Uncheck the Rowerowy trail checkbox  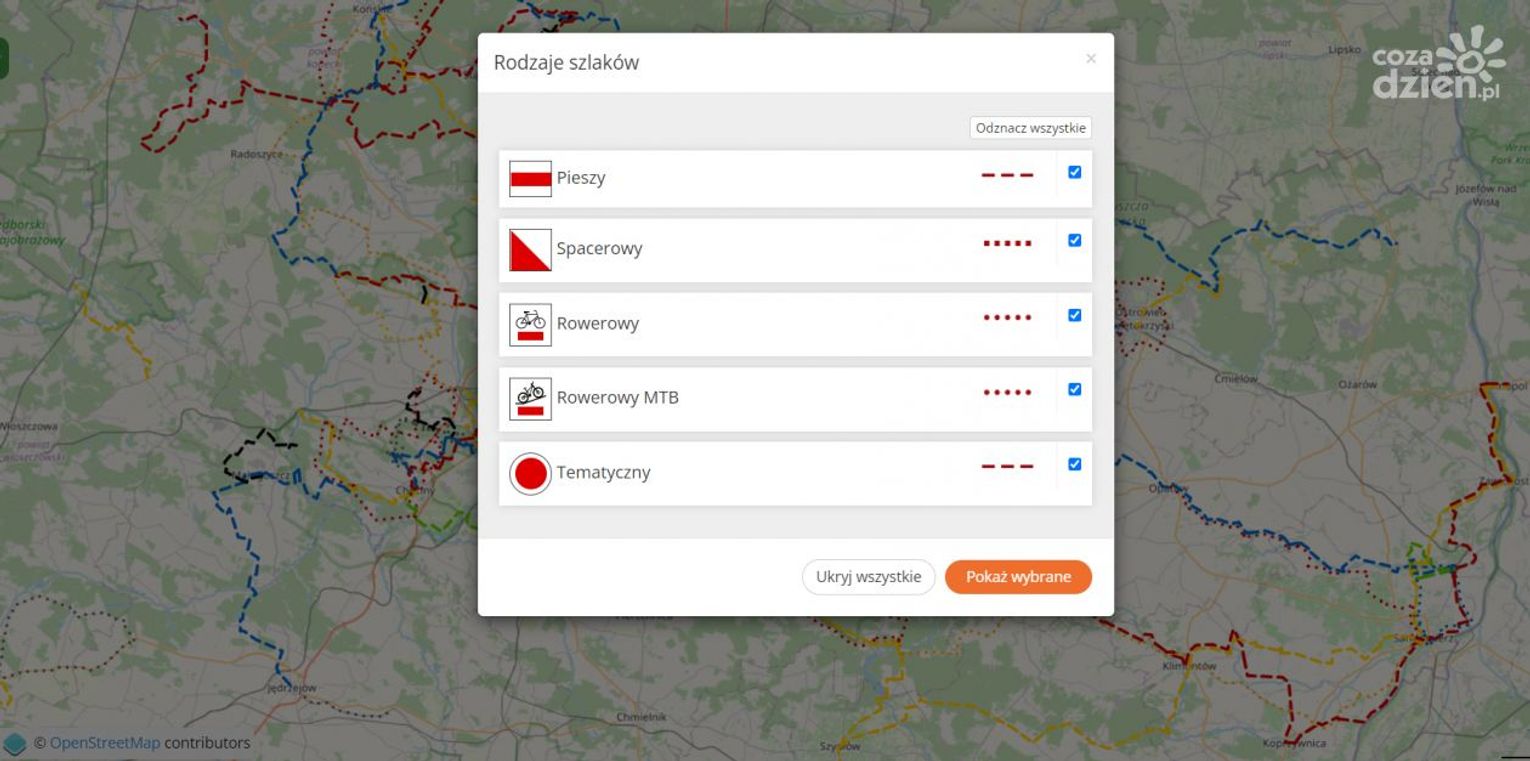click(x=1075, y=315)
